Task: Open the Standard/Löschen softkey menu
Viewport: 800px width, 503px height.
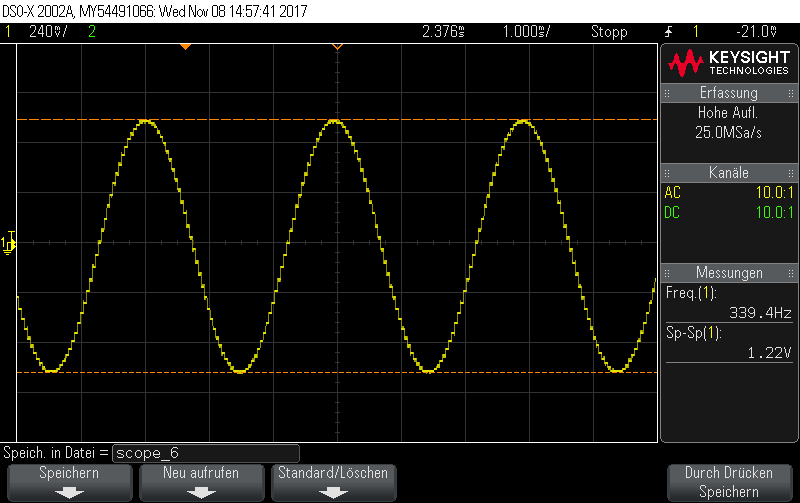Action: click(333, 482)
